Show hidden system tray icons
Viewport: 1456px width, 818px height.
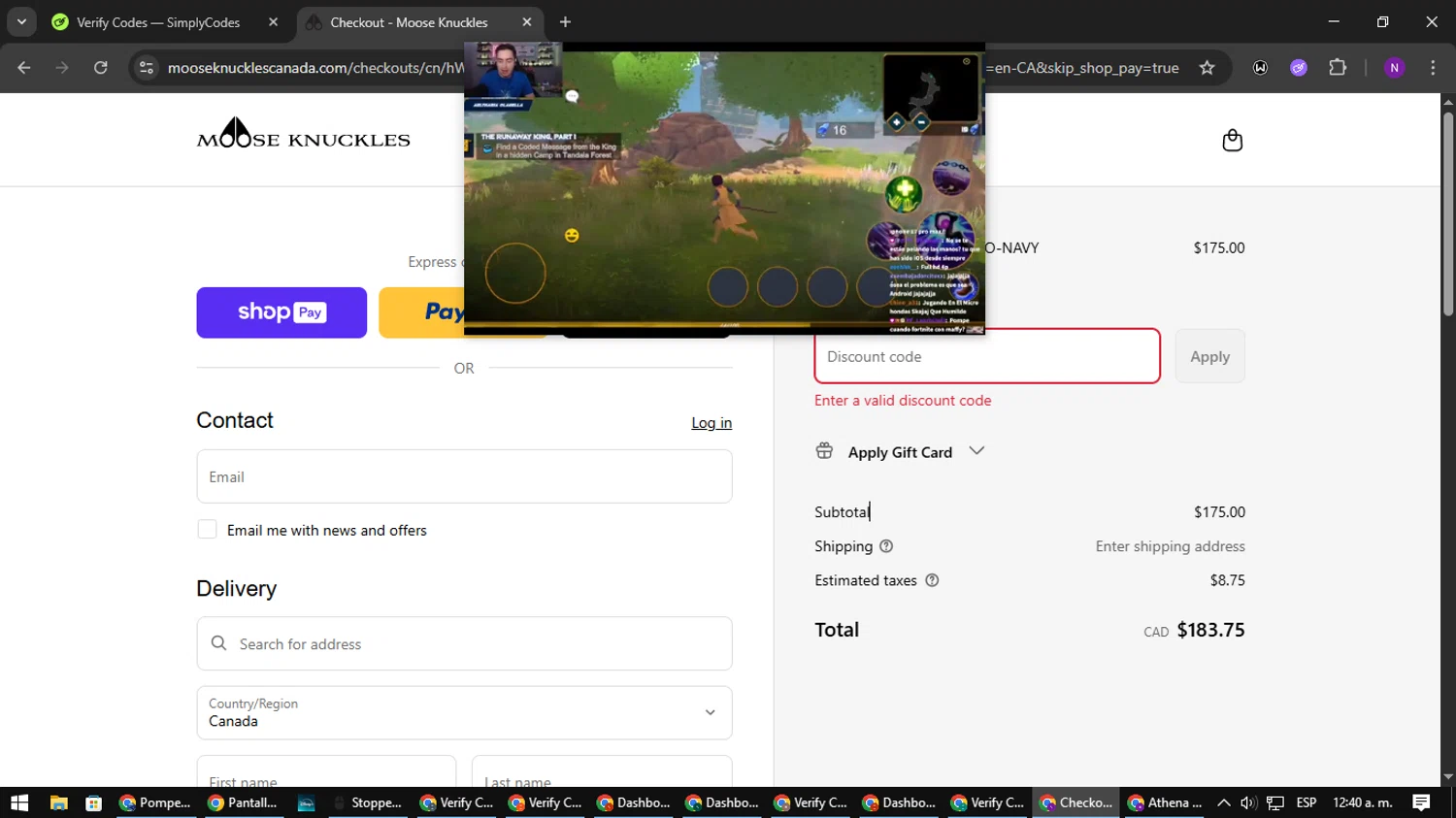(x=1223, y=802)
